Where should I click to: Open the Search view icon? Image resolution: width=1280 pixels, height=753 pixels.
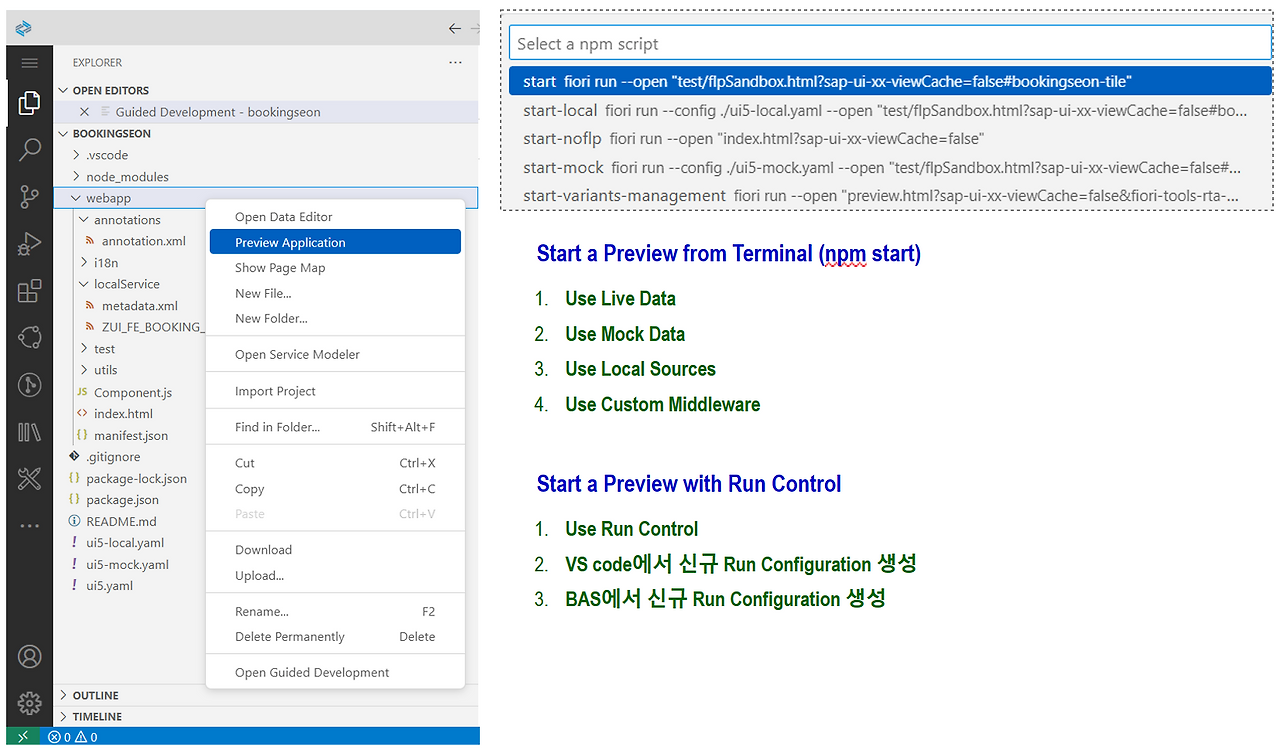29,150
